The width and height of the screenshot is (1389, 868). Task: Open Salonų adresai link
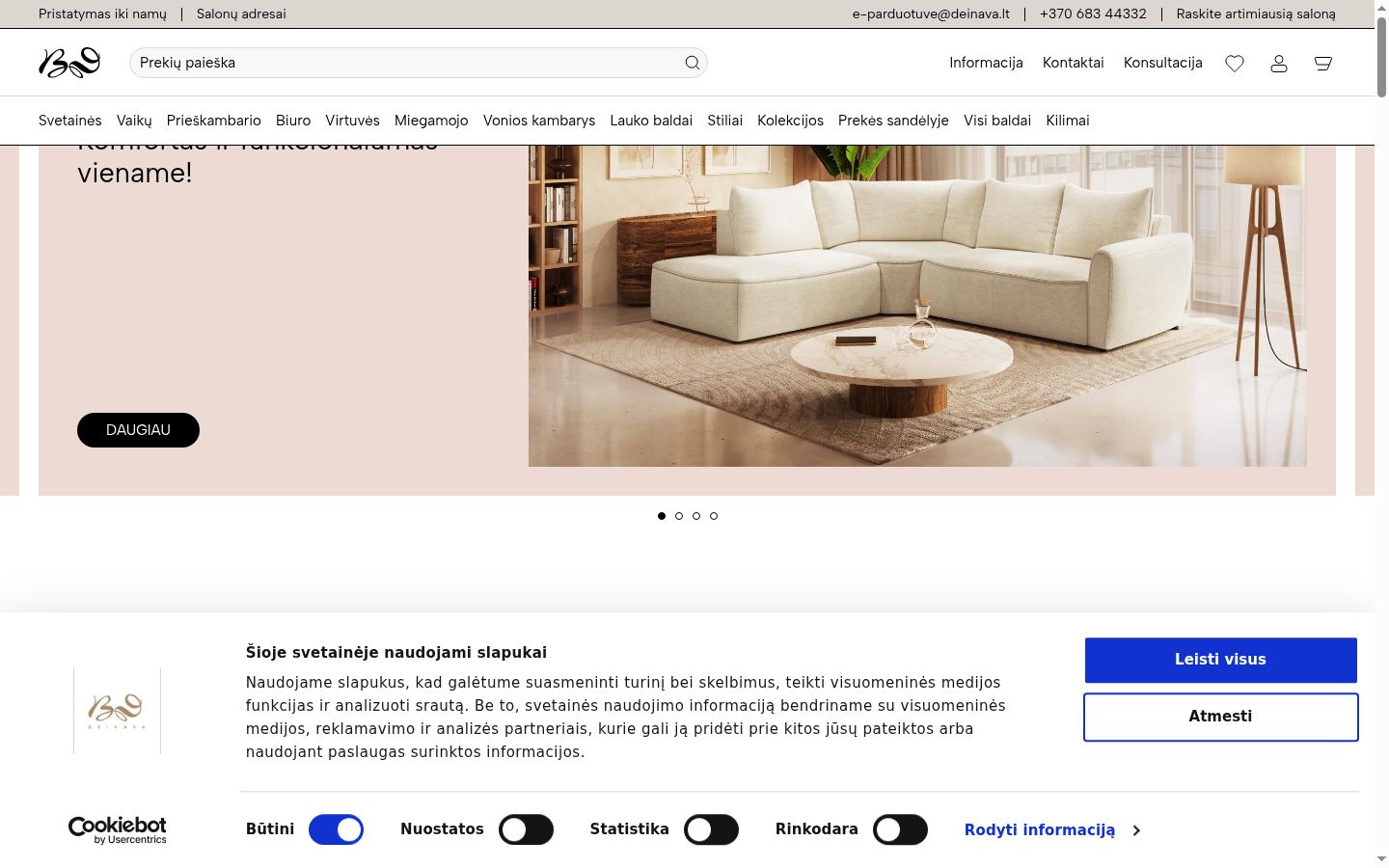coord(241,14)
